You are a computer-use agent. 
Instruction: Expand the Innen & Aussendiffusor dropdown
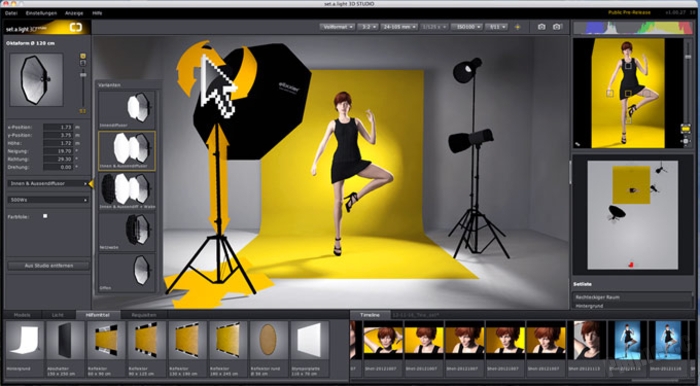[x=48, y=183]
